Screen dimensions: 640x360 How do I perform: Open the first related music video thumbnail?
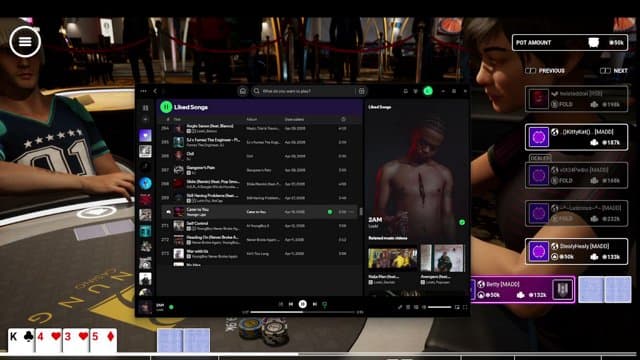392,258
